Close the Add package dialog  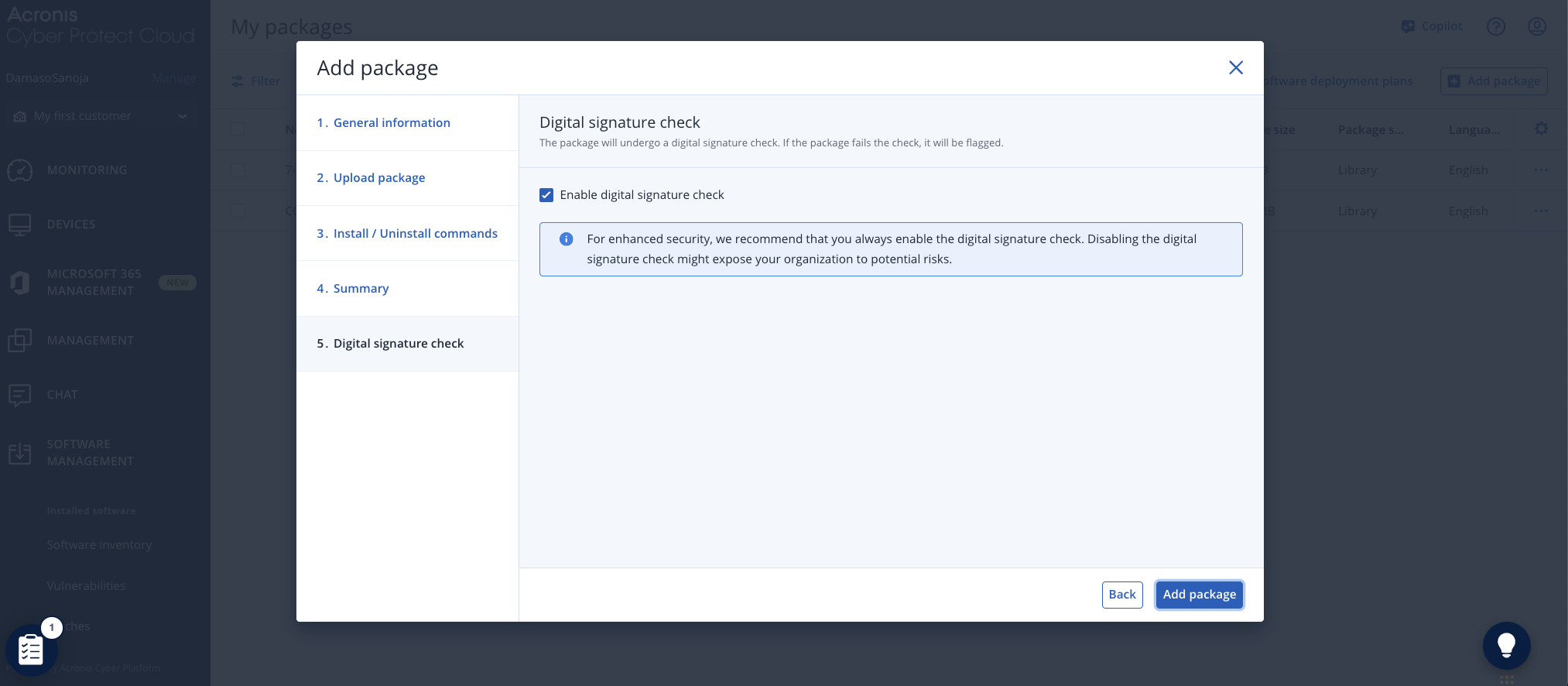(1236, 67)
